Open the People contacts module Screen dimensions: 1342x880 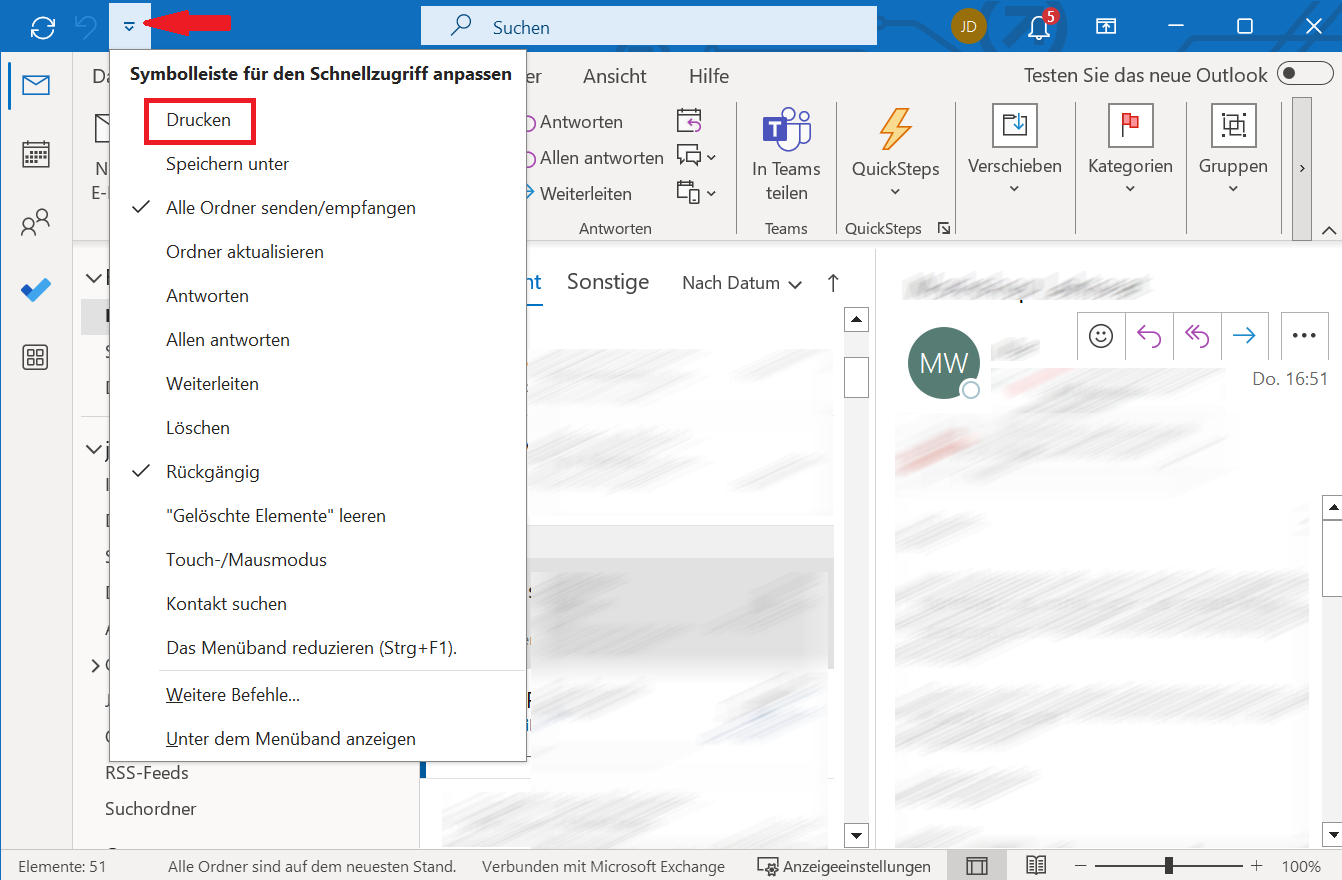click(36, 222)
